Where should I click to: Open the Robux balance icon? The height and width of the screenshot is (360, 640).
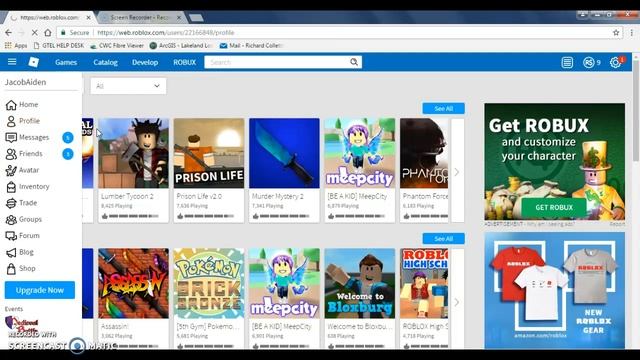pyautogui.click(x=588, y=62)
